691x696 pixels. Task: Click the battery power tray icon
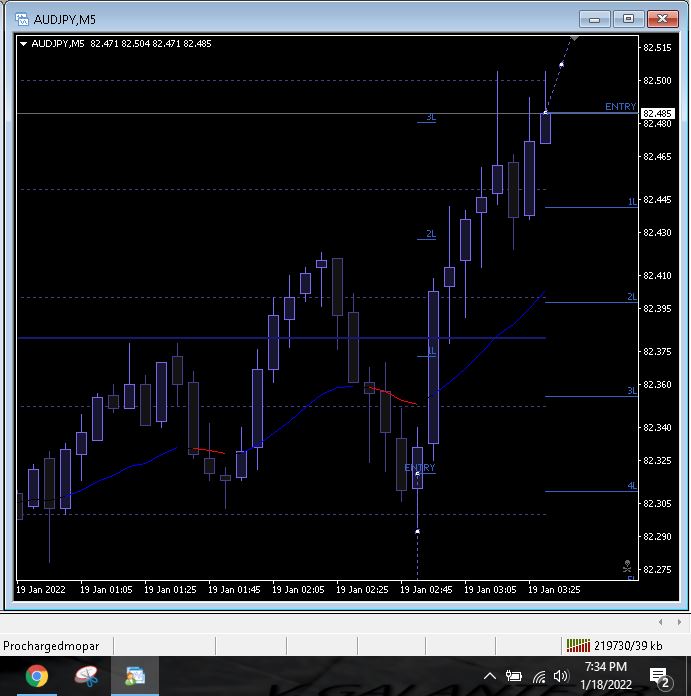click(513, 676)
